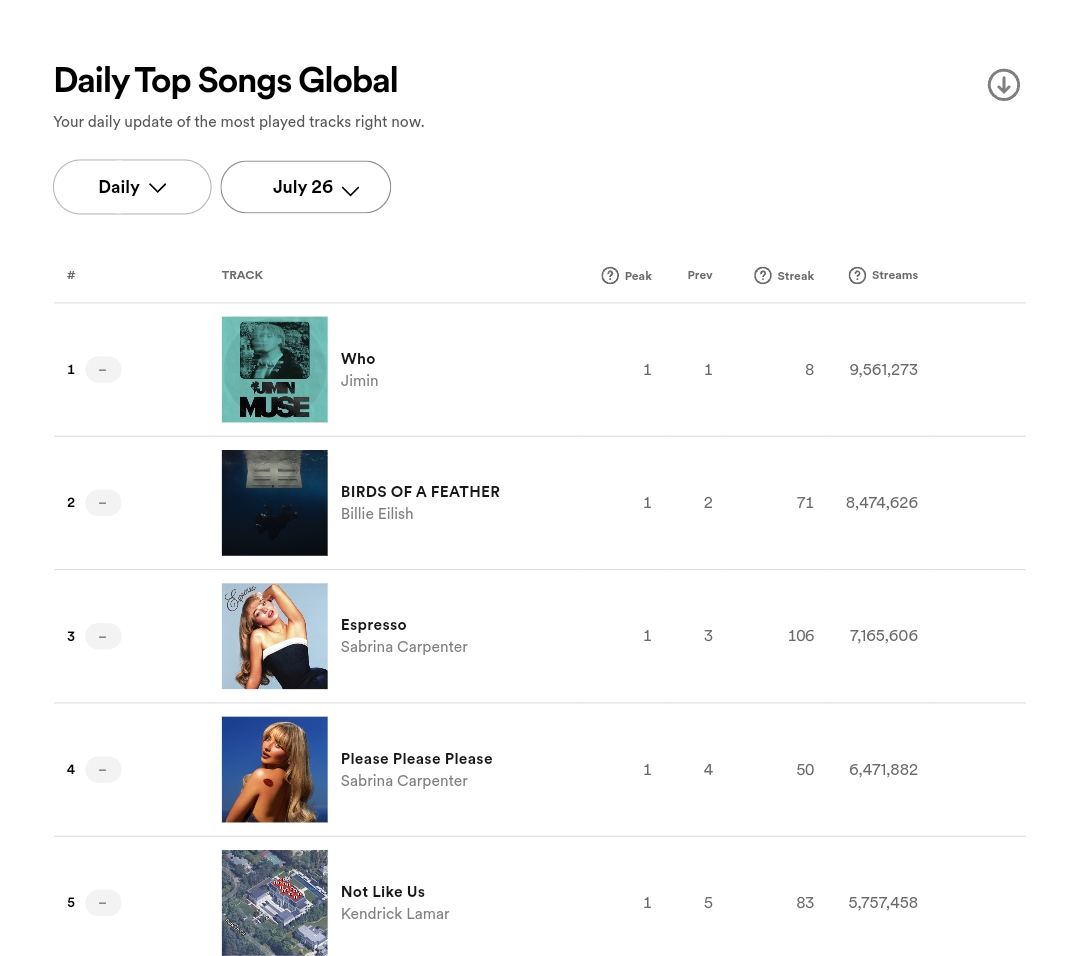Open artist link Billie Eilish
1080x956 pixels.
(377, 514)
